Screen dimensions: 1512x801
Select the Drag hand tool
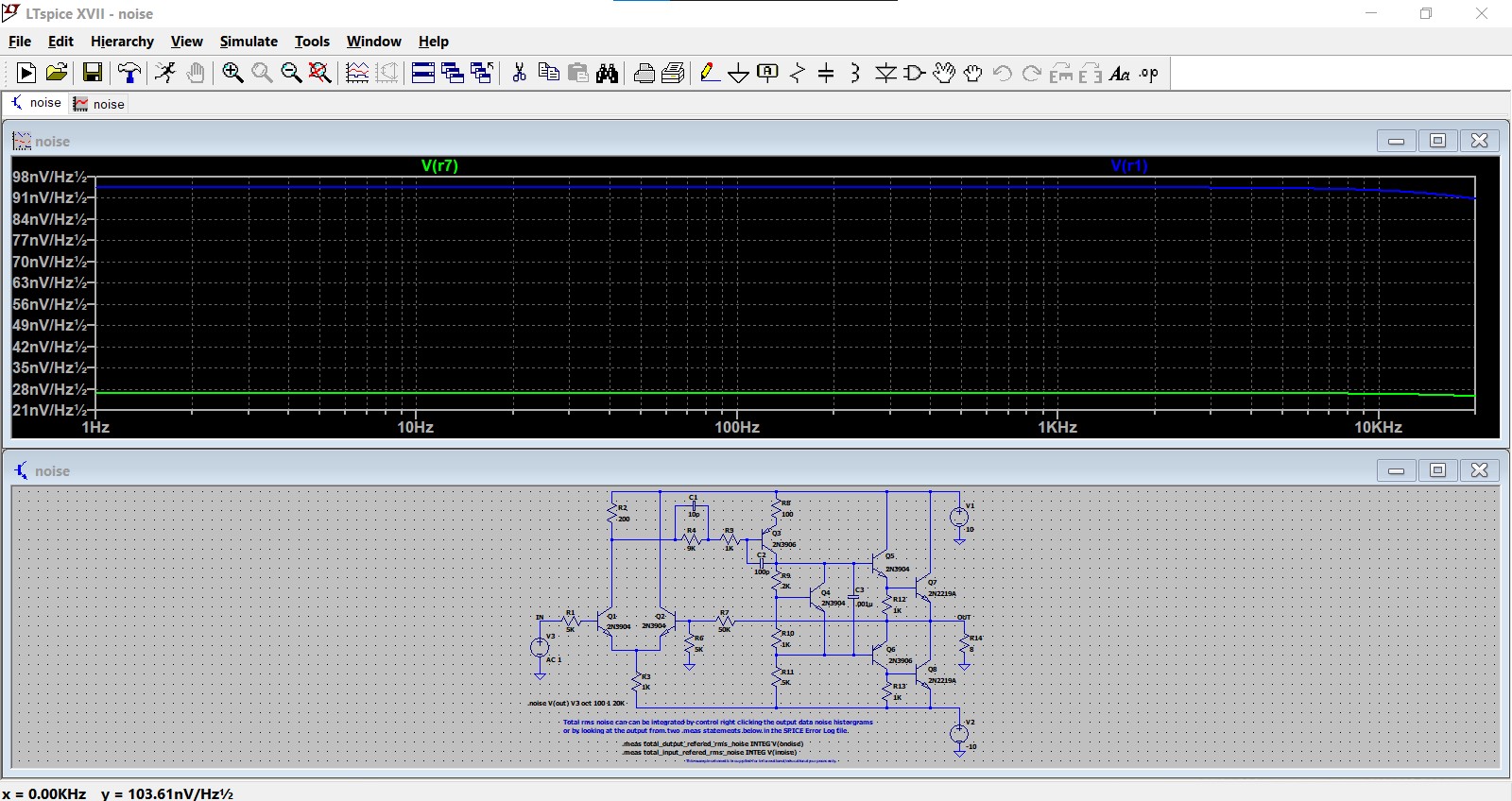point(973,73)
